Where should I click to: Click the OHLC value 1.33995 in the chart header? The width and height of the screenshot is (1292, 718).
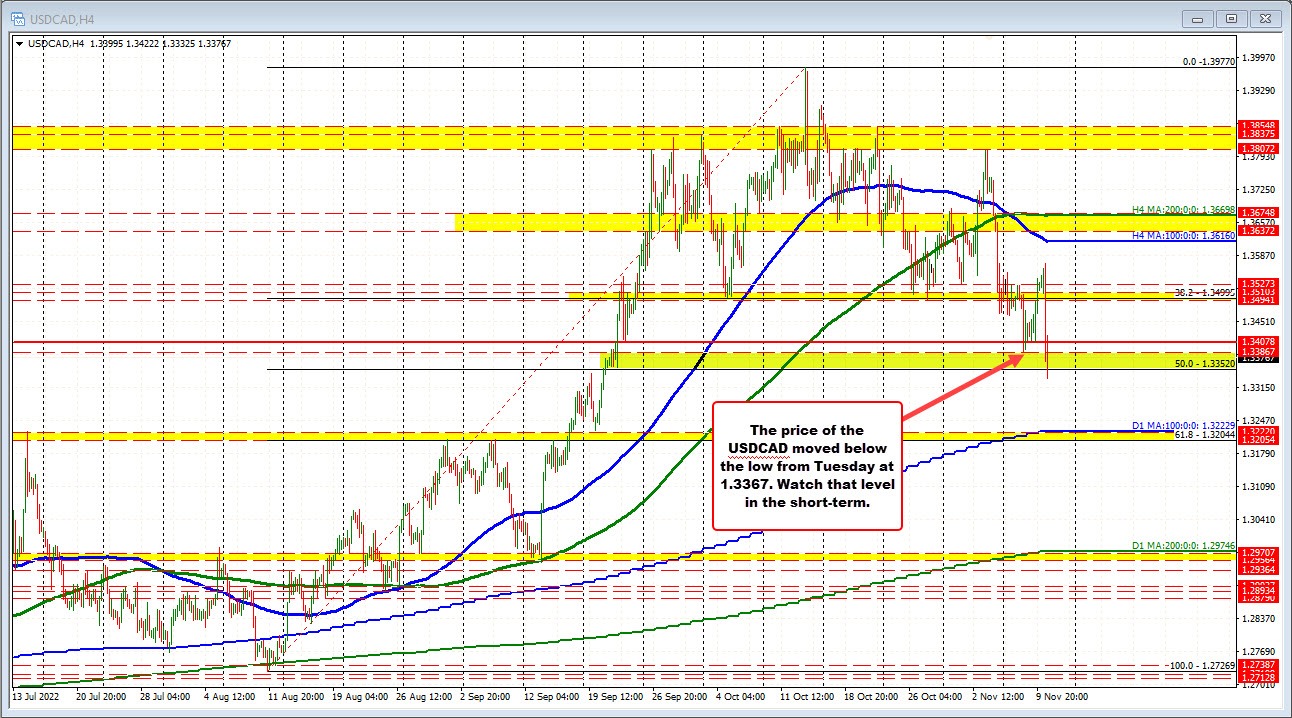(105, 42)
